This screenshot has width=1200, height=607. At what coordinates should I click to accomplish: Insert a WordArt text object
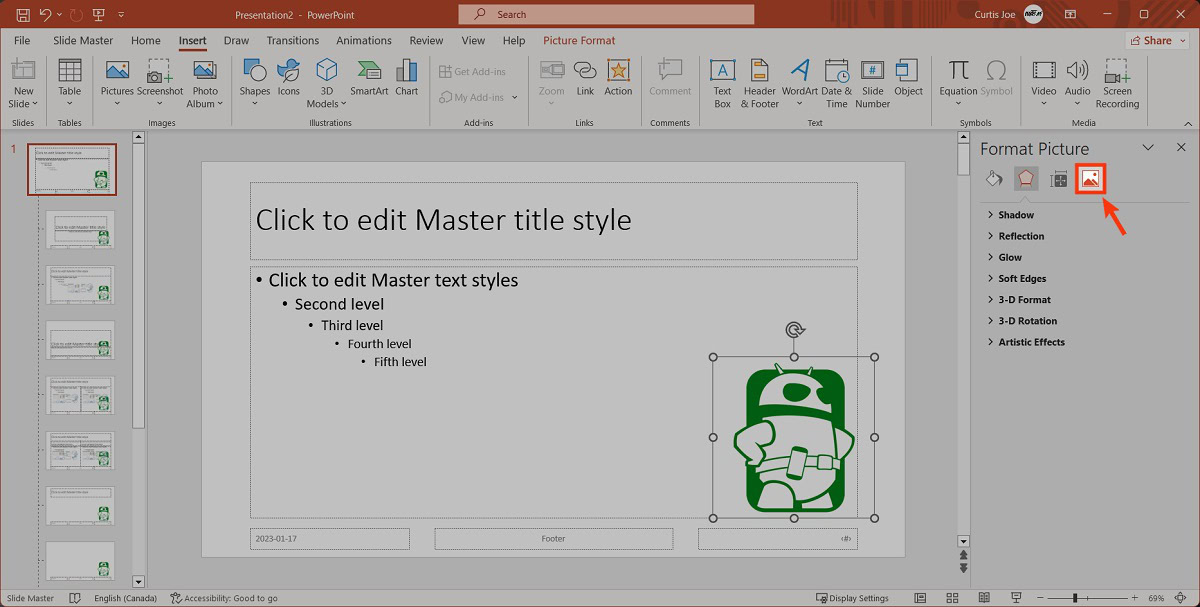[x=799, y=79]
